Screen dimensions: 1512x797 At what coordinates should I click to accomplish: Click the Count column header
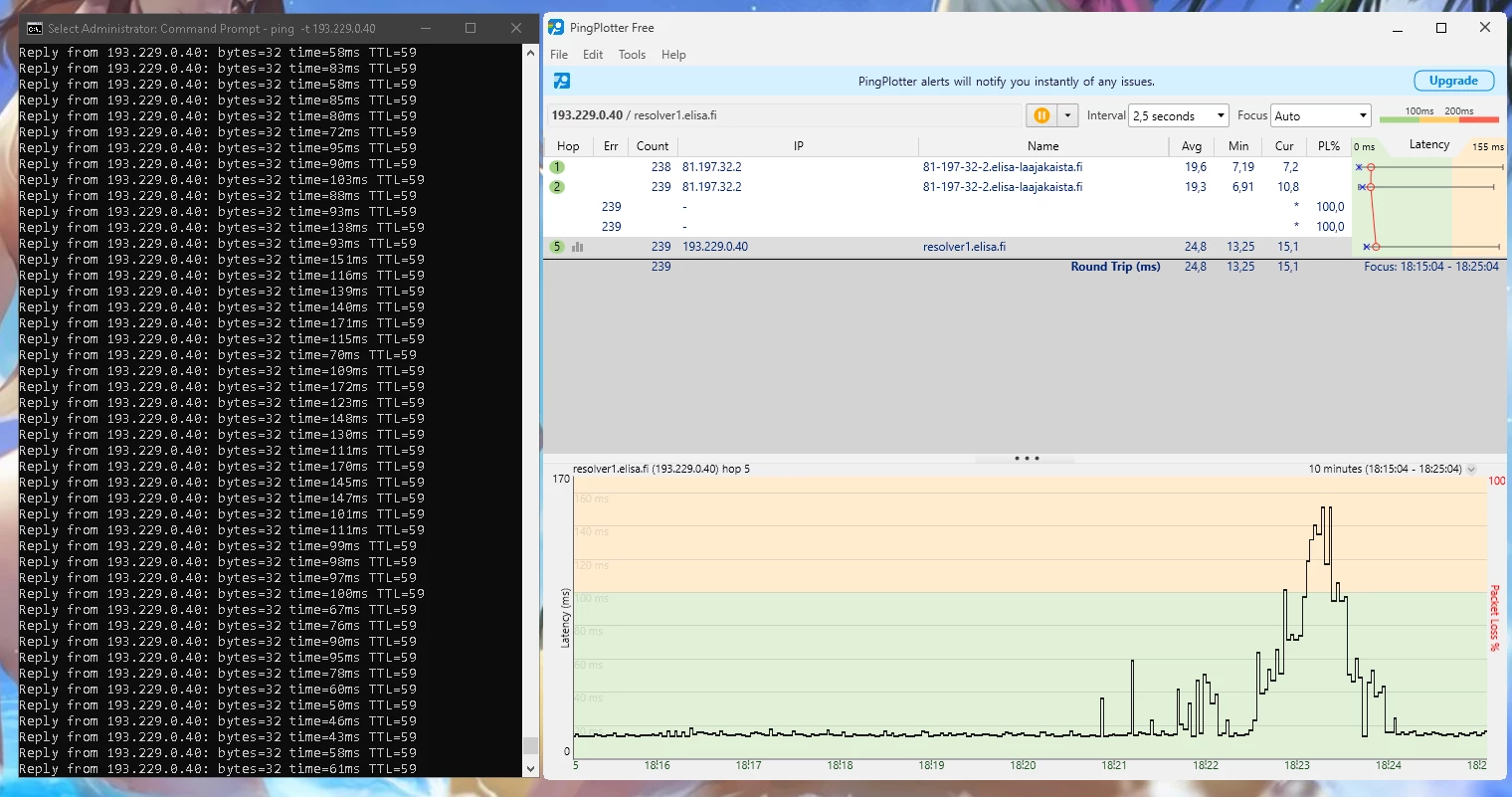653,146
